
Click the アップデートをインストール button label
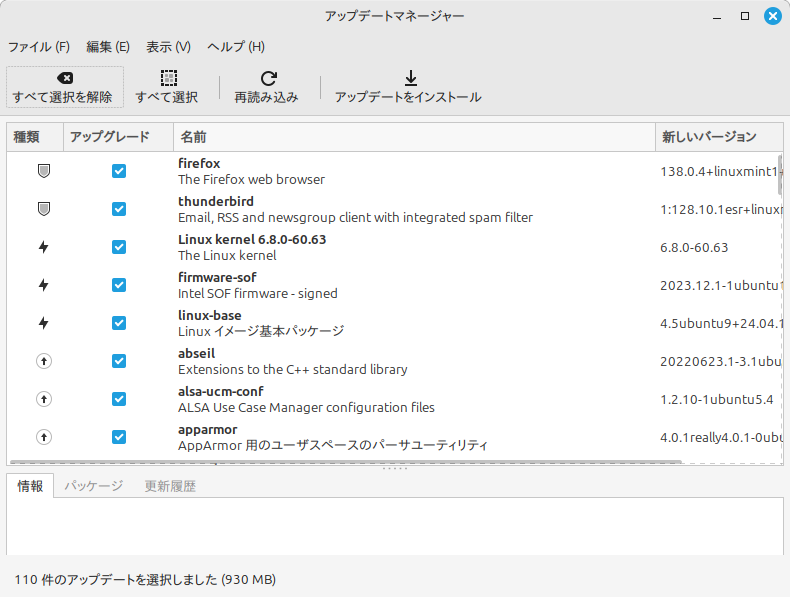[x=408, y=97]
